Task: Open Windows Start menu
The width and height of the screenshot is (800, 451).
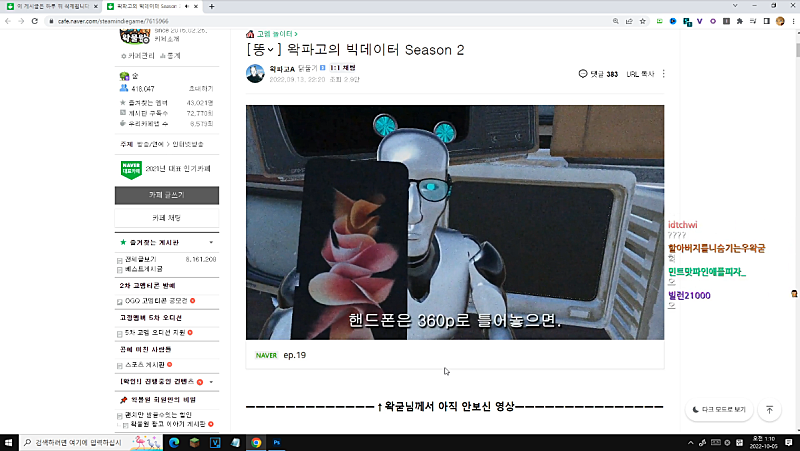Action: tap(8, 442)
